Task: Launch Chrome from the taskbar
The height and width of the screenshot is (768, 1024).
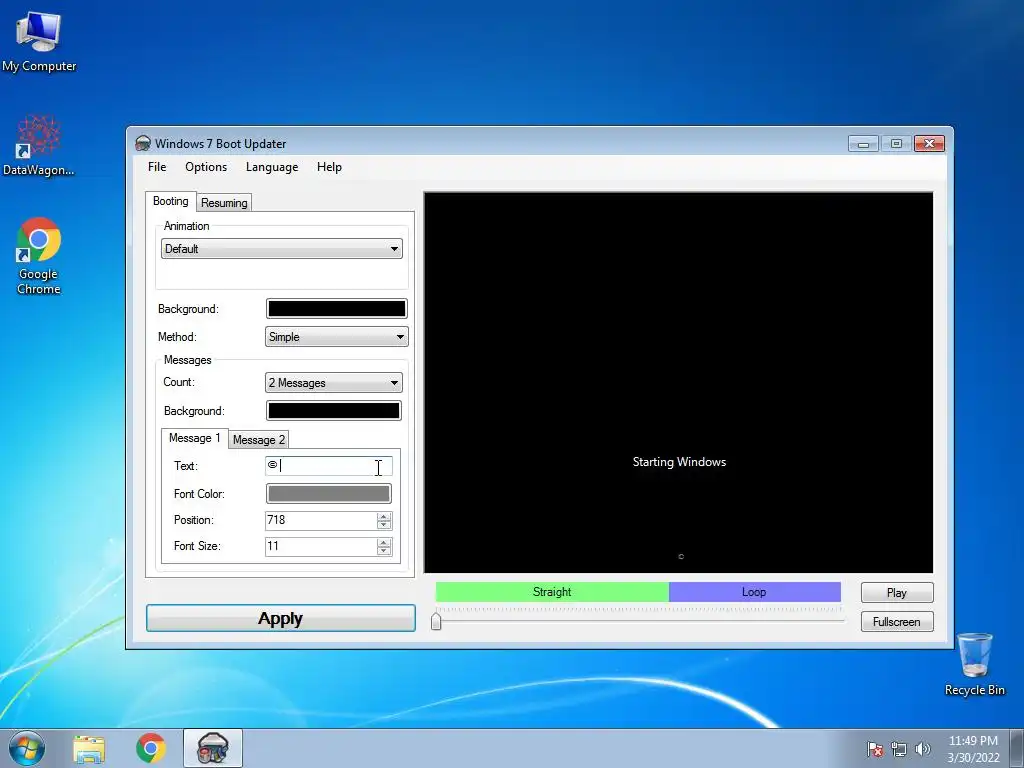Action: pyautogui.click(x=151, y=748)
